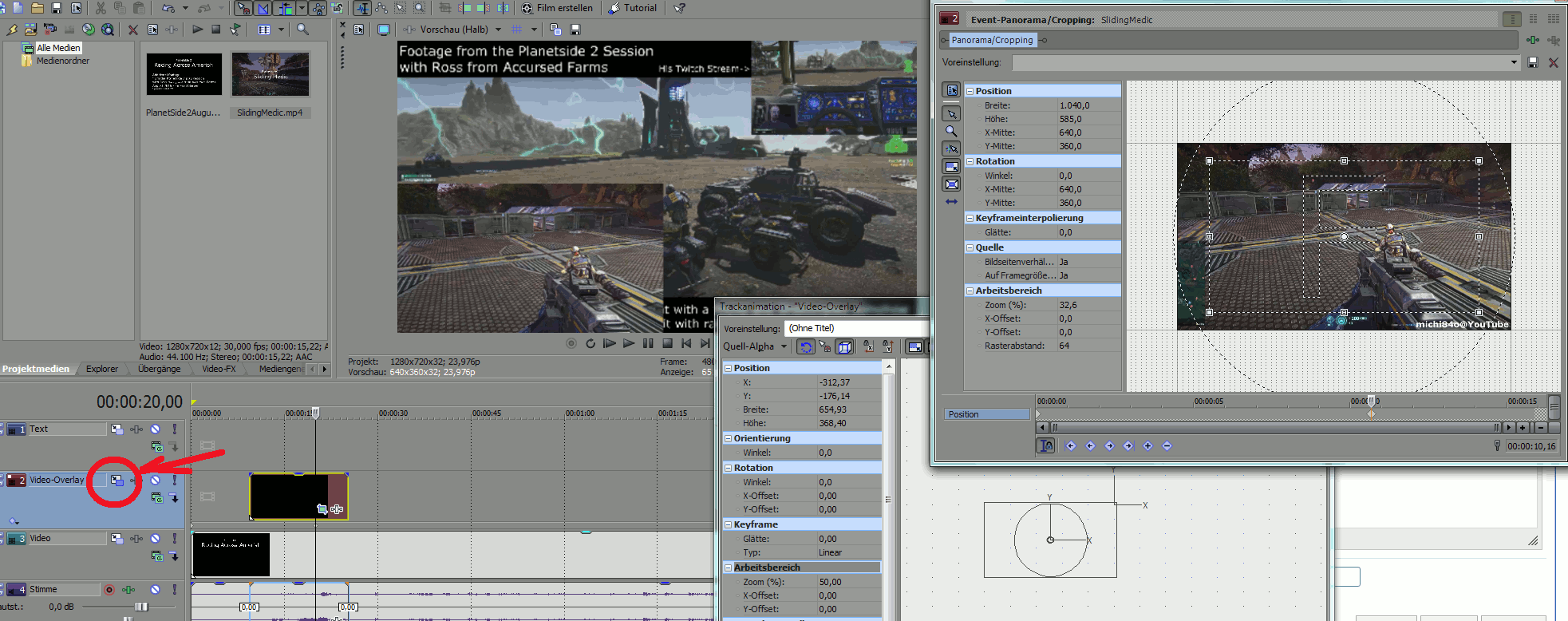
Task: Click the Sync cursor button in keyframe bar
Action: point(1045,445)
